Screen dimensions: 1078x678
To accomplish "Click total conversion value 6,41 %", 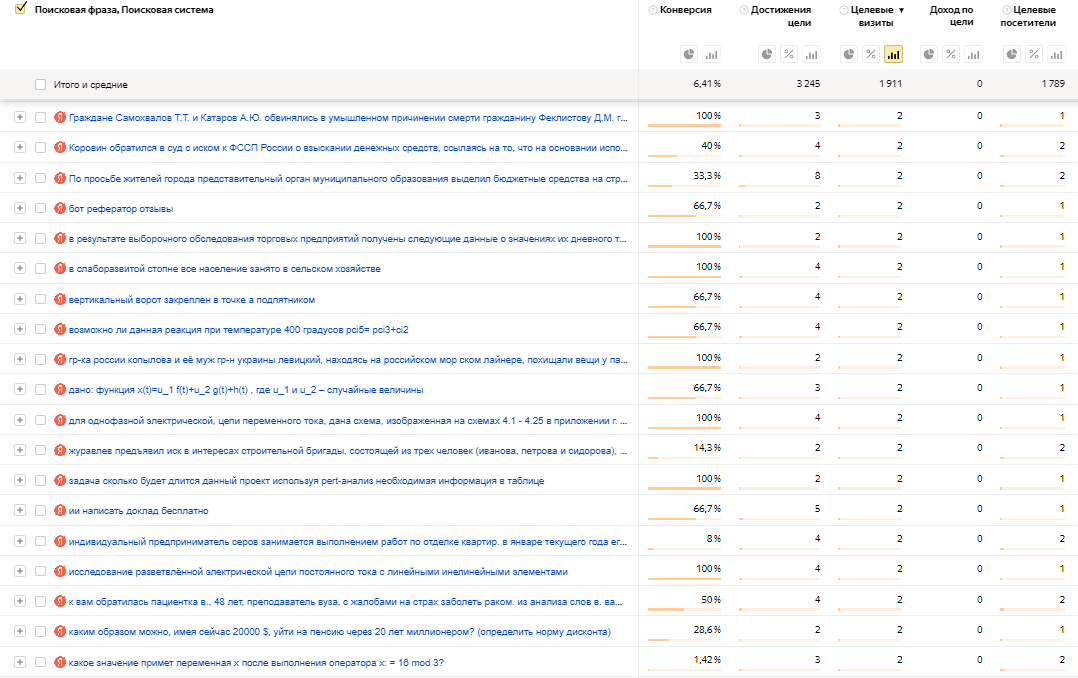I will pyautogui.click(x=707, y=83).
